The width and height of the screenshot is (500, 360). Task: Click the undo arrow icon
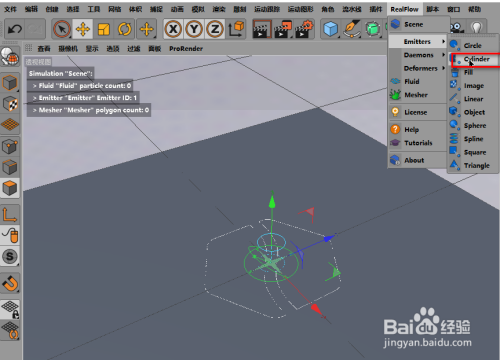15,29
